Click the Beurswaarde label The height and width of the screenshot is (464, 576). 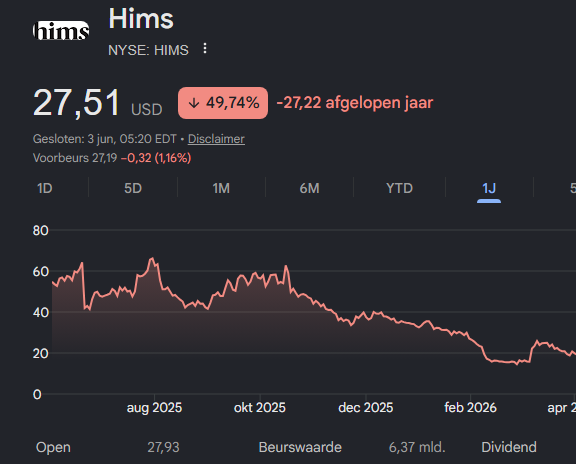(300, 447)
